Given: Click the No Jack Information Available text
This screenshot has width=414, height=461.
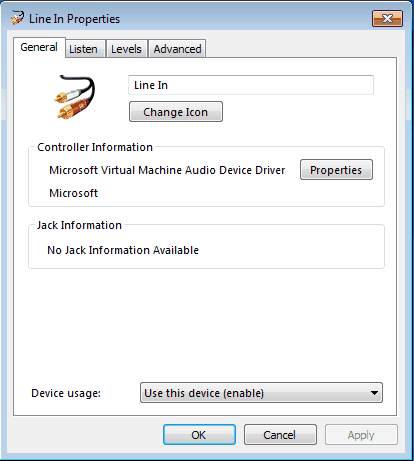Looking at the screenshot, I should tap(123, 250).
